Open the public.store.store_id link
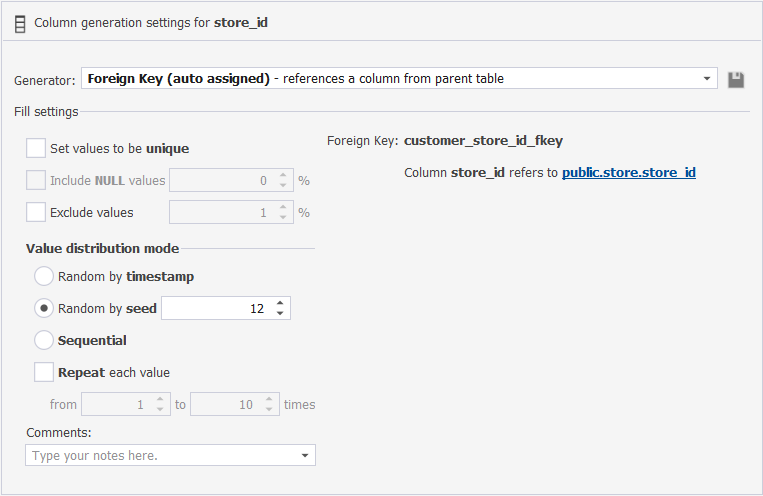The height and width of the screenshot is (496, 763). point(629,173)
